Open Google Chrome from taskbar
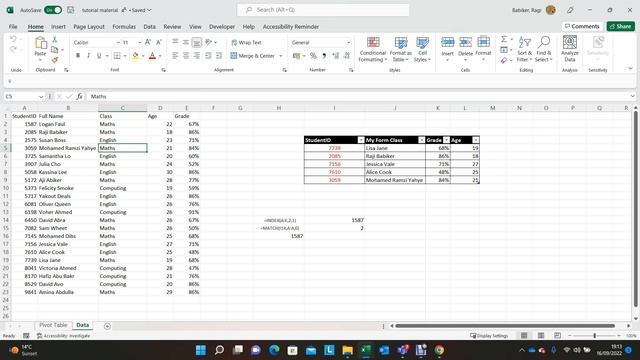 point(439,350)
